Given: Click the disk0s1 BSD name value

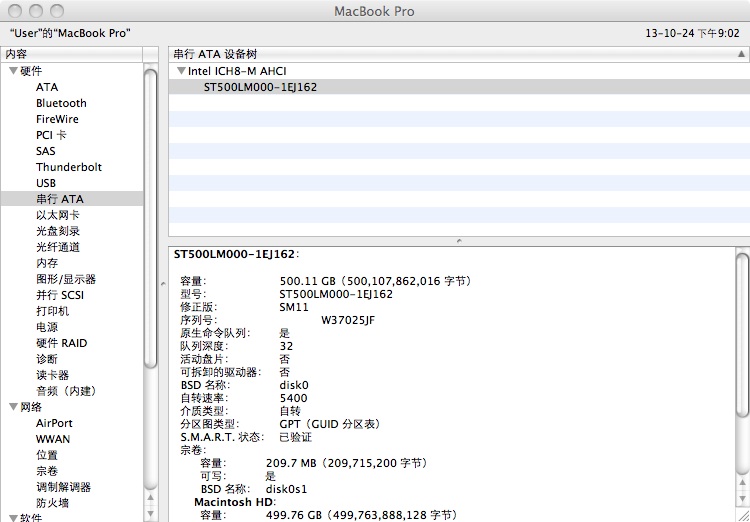Looking at the screenshot, I should pyautogui.click(x=286, y=489).
